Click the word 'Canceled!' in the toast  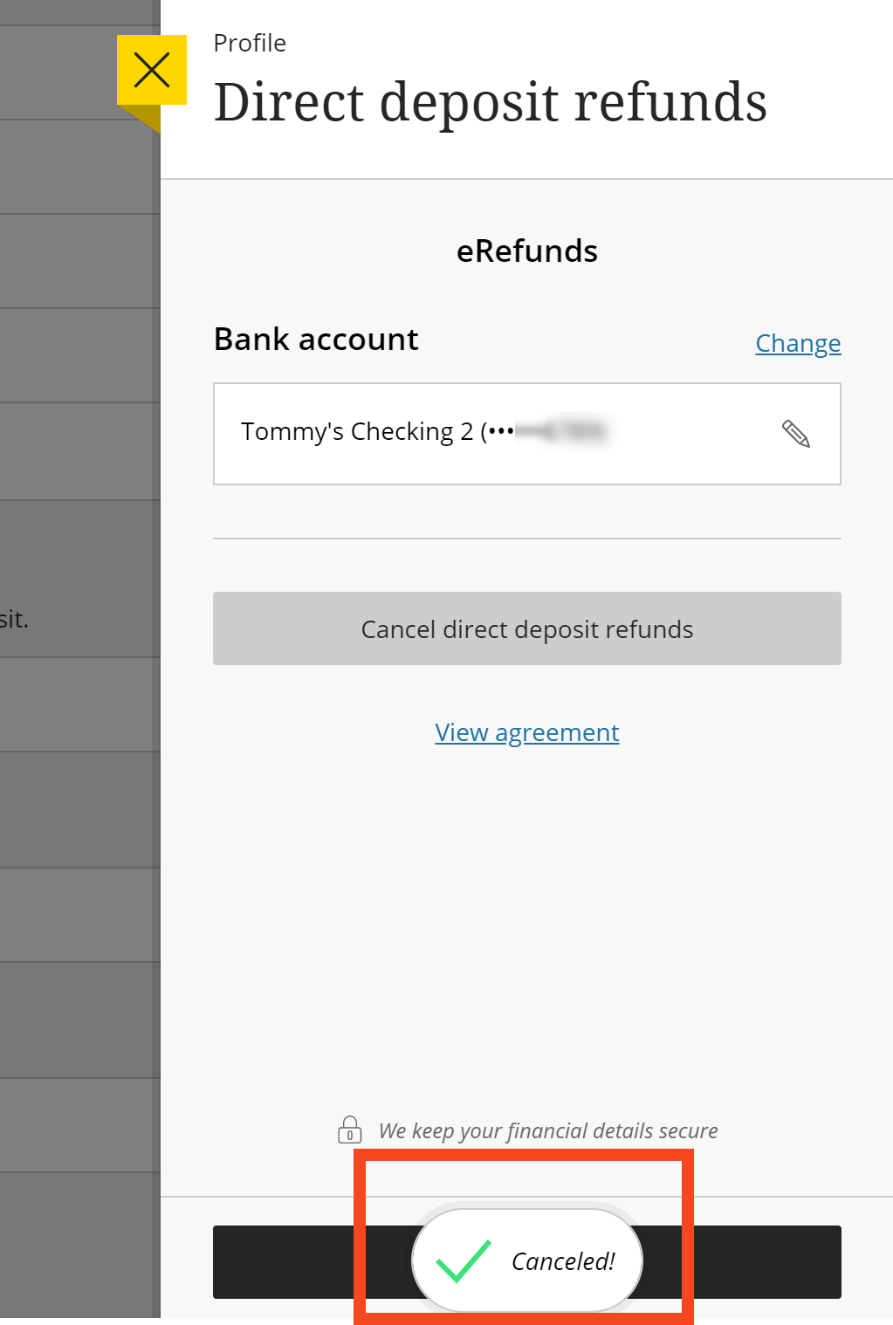click(563, 1262)
